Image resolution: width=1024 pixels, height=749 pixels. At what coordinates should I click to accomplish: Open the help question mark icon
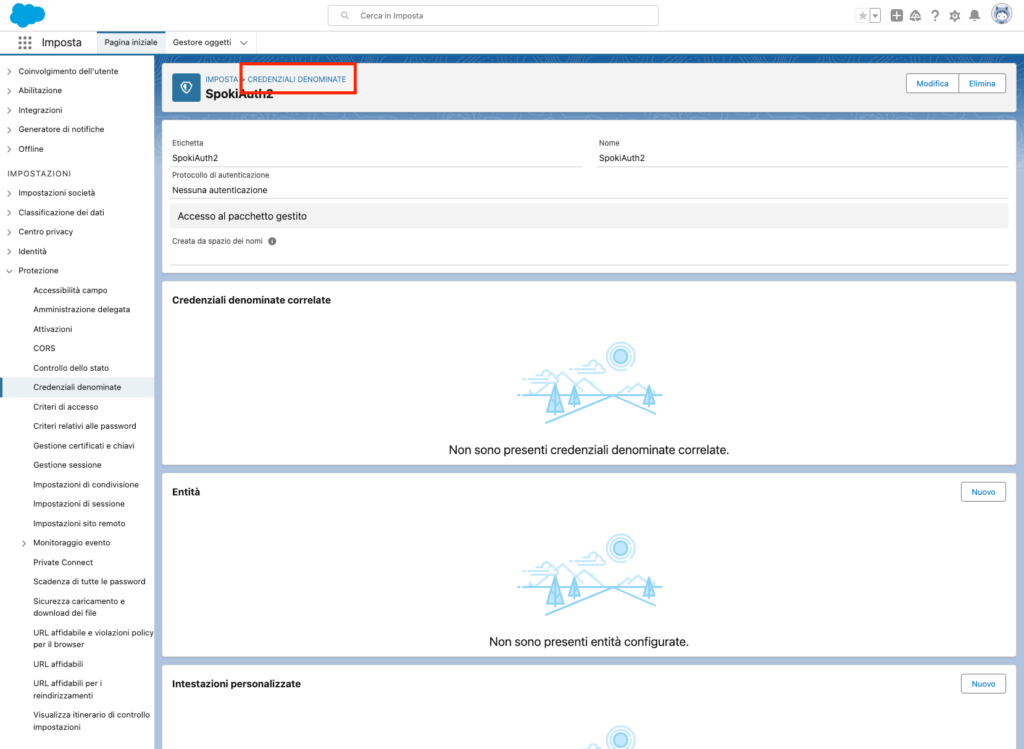coord(935,16)
